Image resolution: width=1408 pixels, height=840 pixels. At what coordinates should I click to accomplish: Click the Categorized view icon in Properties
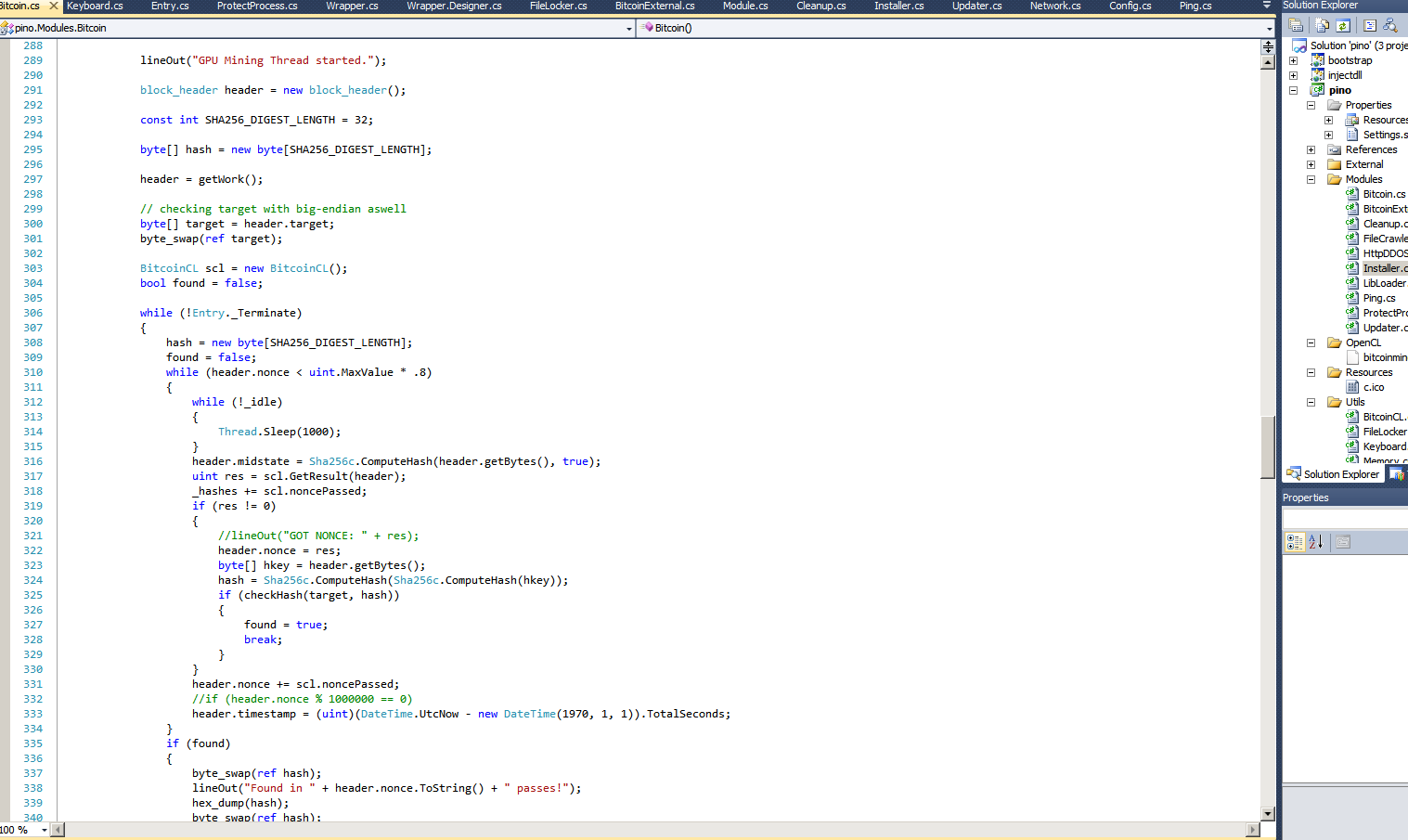[1295, 542]
